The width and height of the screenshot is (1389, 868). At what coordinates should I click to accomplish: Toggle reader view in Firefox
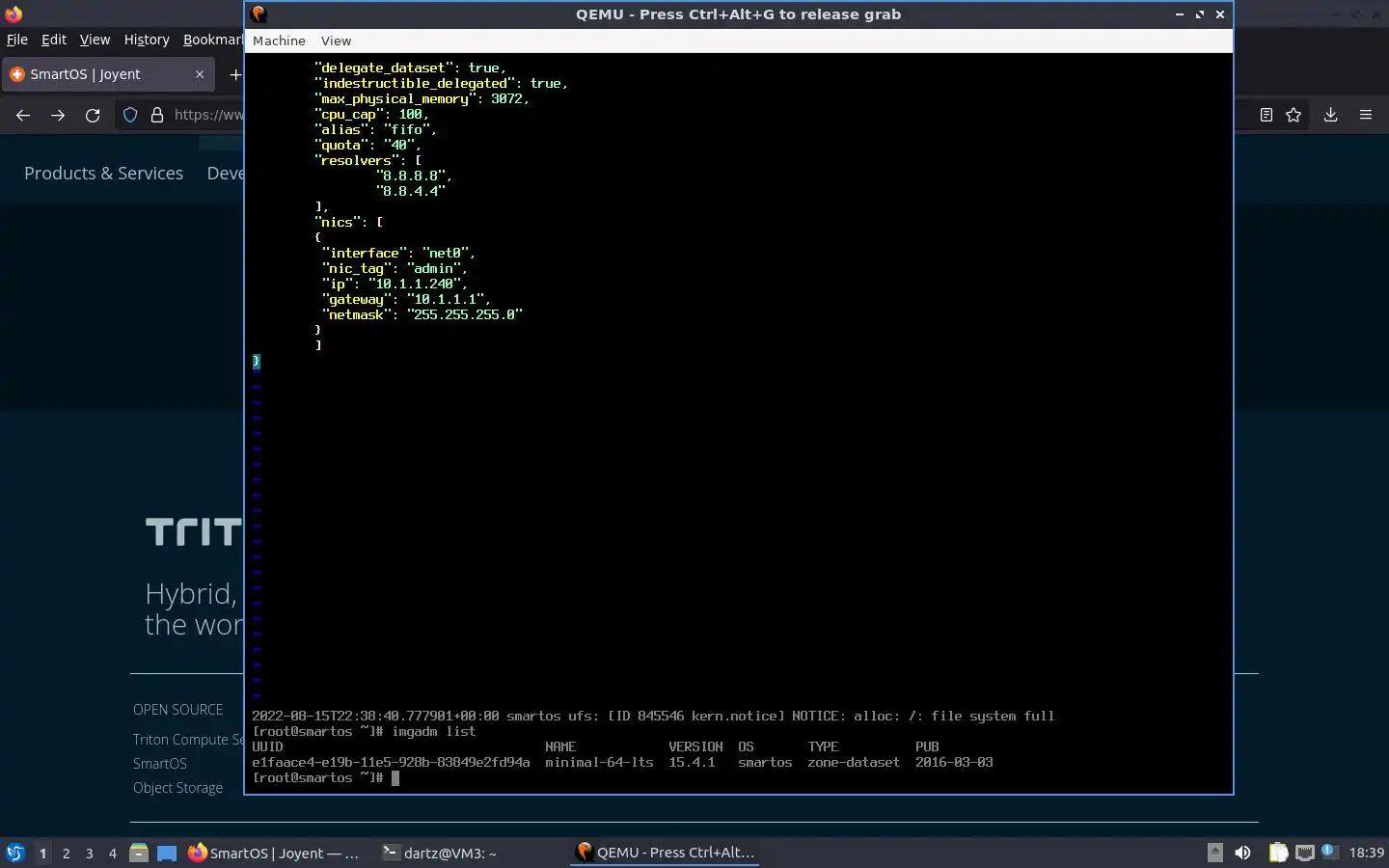click(x=1266, y=115)
